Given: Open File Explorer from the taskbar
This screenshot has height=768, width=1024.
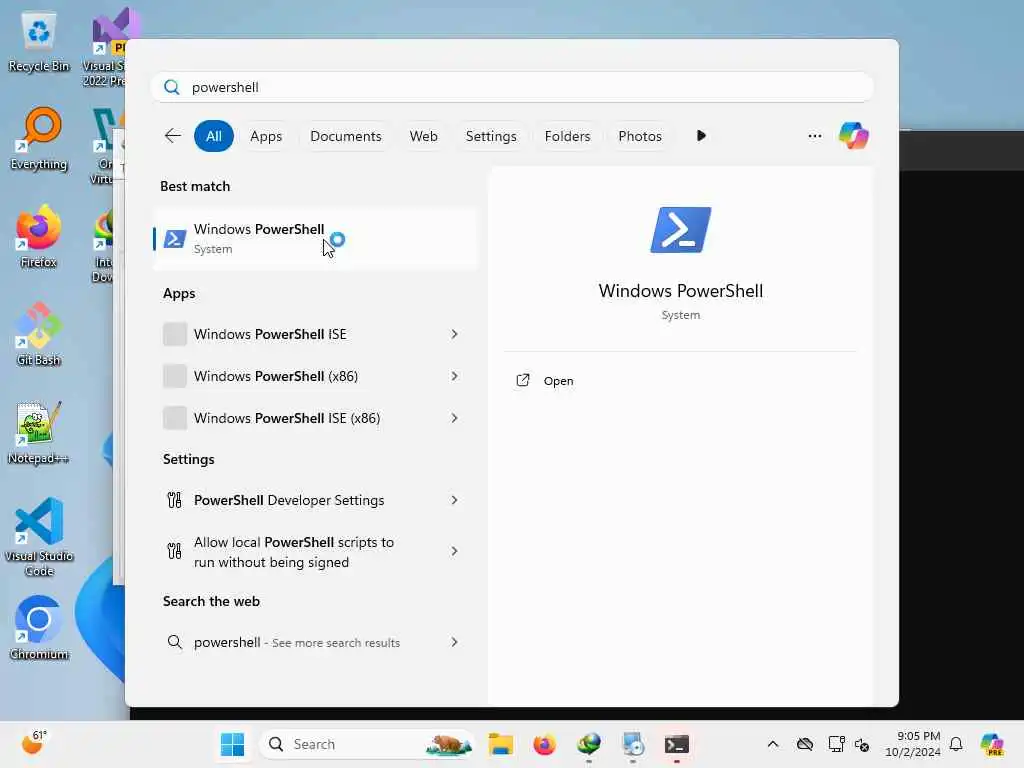Looking at the screenshot, I should (501, 744).
